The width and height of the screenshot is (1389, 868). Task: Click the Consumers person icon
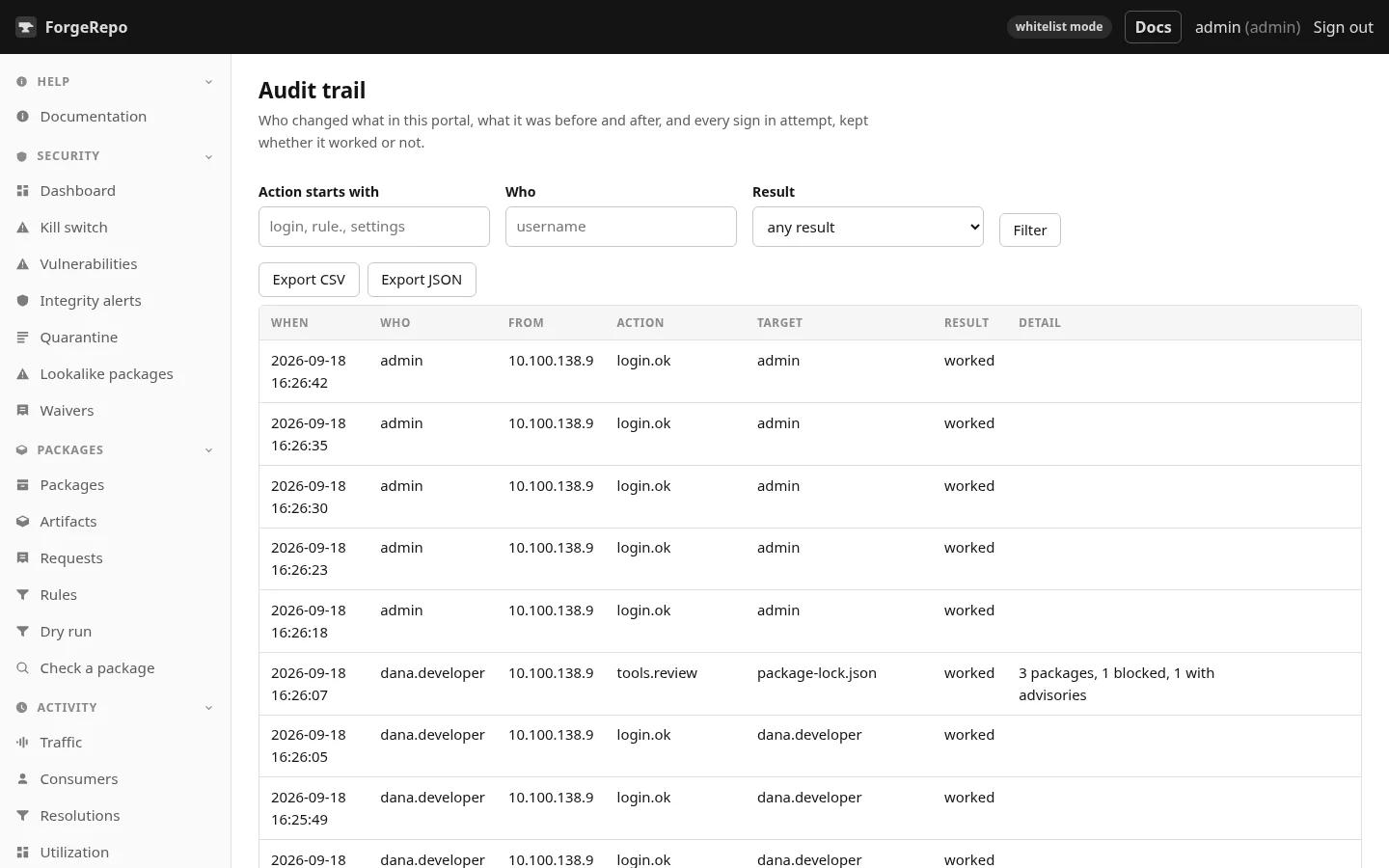22,779
